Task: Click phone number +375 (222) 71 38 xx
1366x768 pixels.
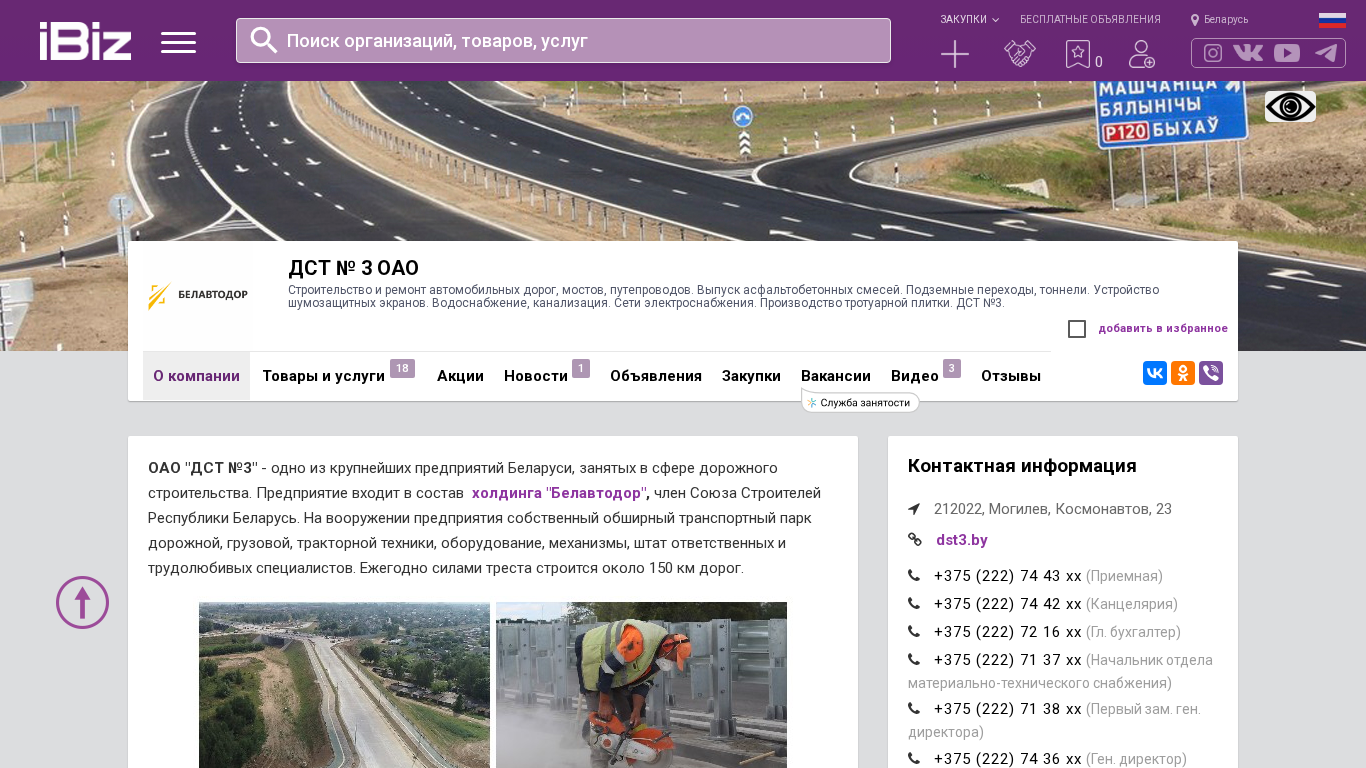Action: (1007, 709)
